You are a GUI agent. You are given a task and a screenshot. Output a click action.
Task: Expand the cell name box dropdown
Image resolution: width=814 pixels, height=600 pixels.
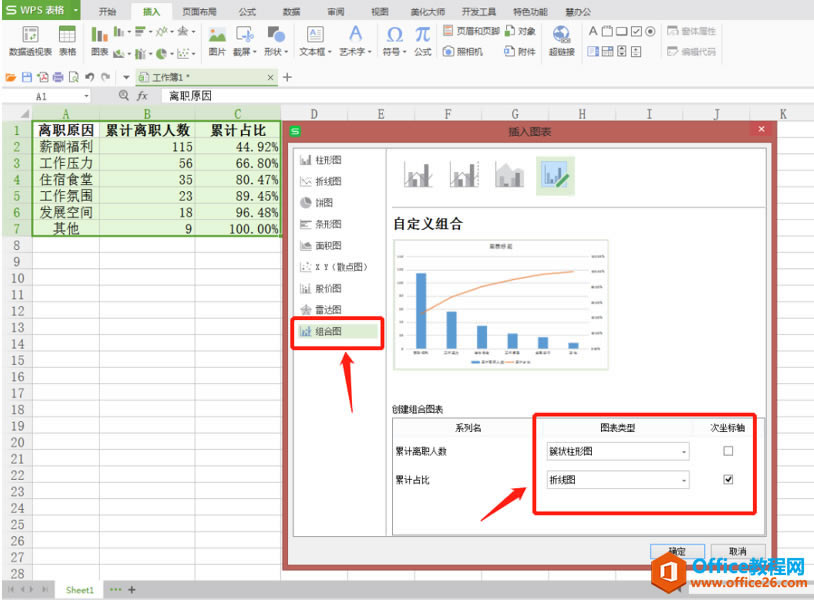point(86,96)
